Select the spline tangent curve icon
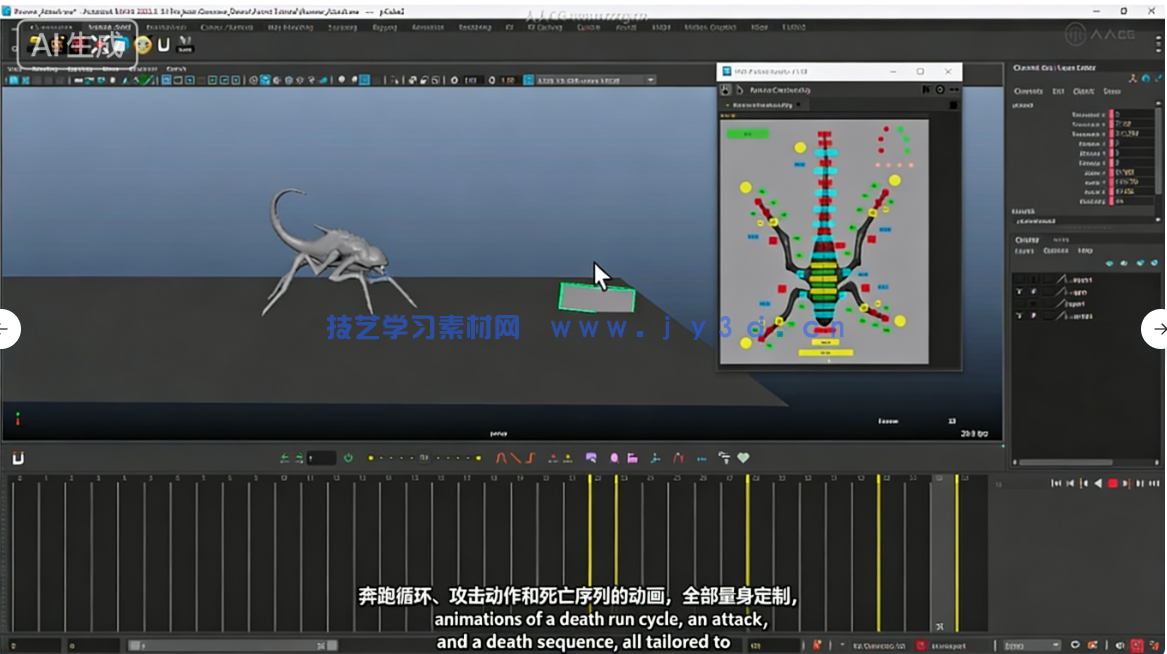This screenshot has height=654, width=1167. pos(499,458)
